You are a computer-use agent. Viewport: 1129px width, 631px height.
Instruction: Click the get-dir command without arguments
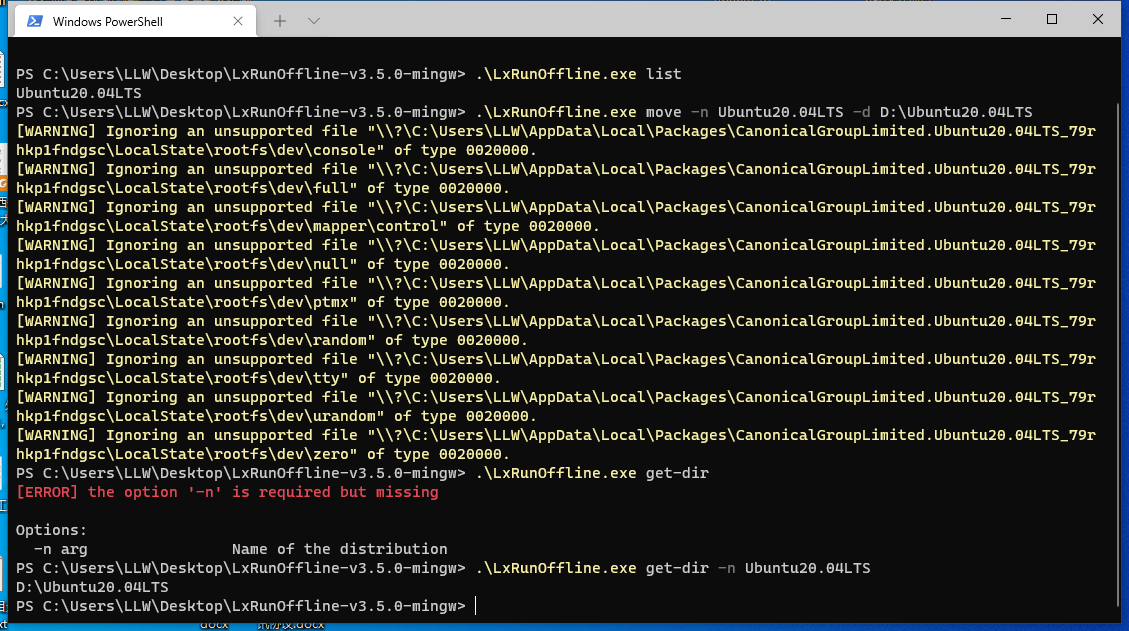coord(362,473)
